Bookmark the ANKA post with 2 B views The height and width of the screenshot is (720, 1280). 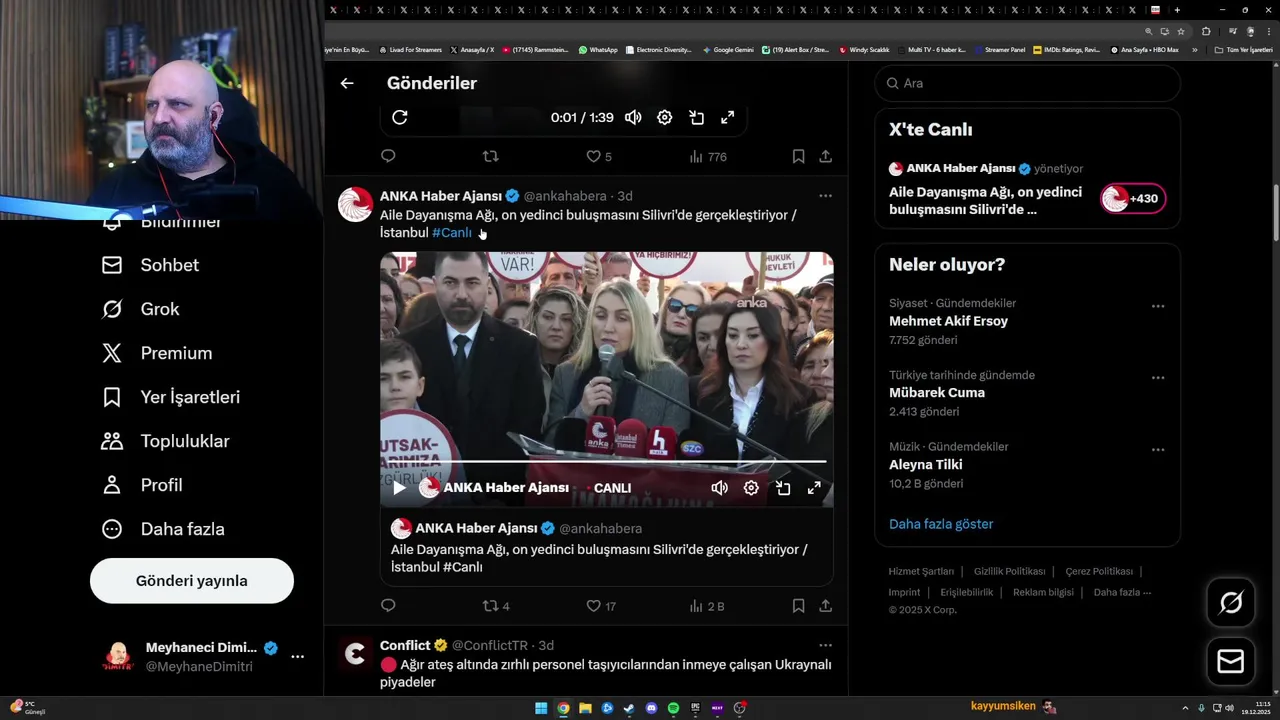pyautogui.click(x=798, y=605)
